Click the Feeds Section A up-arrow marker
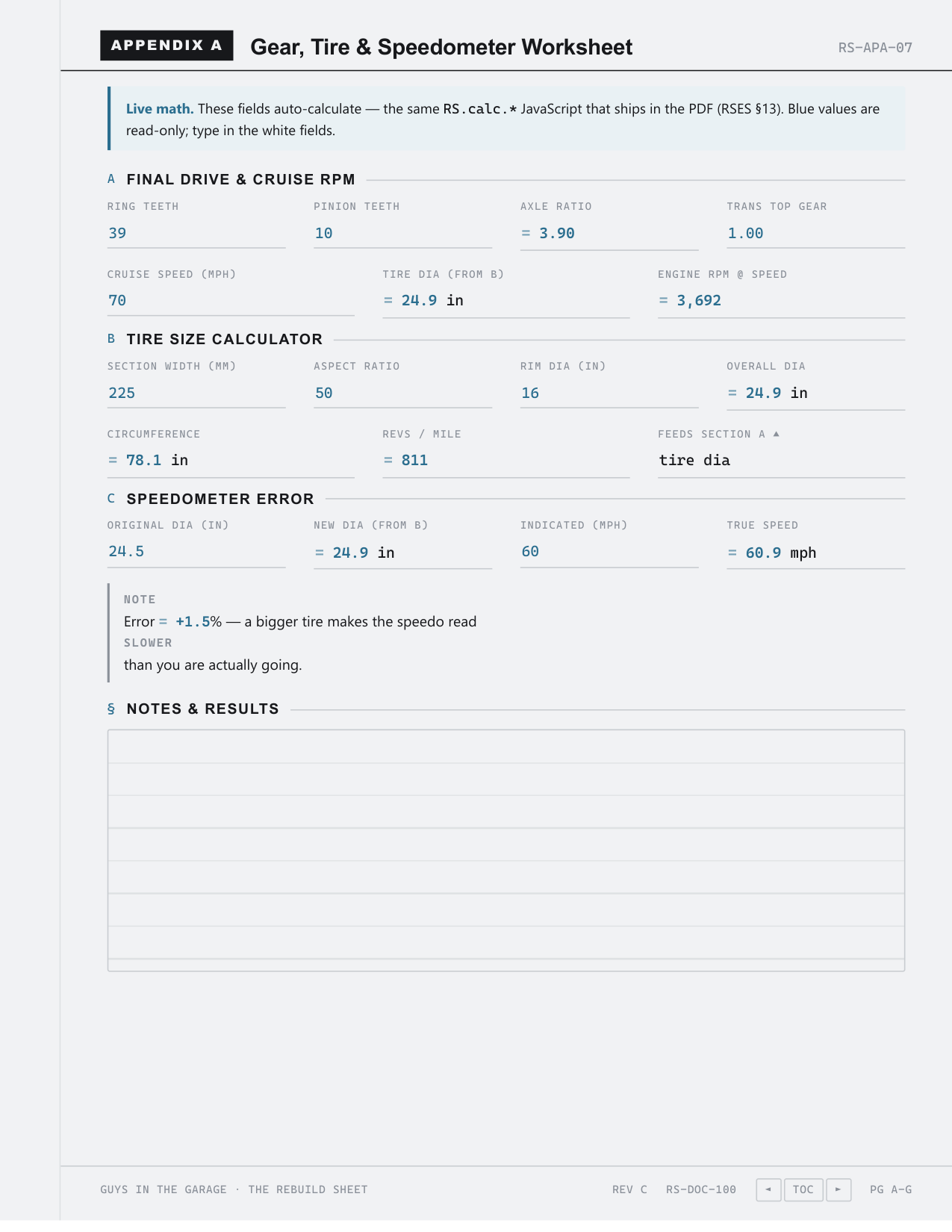 (776, 434)
